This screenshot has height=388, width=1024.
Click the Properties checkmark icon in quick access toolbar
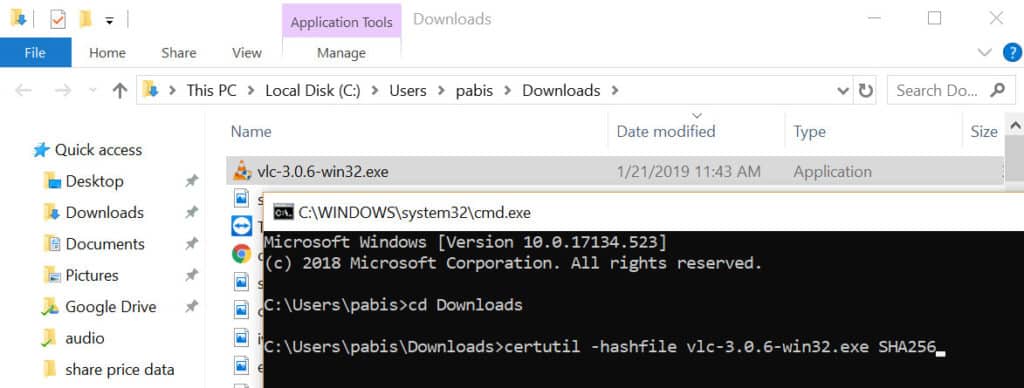(58, 20)
